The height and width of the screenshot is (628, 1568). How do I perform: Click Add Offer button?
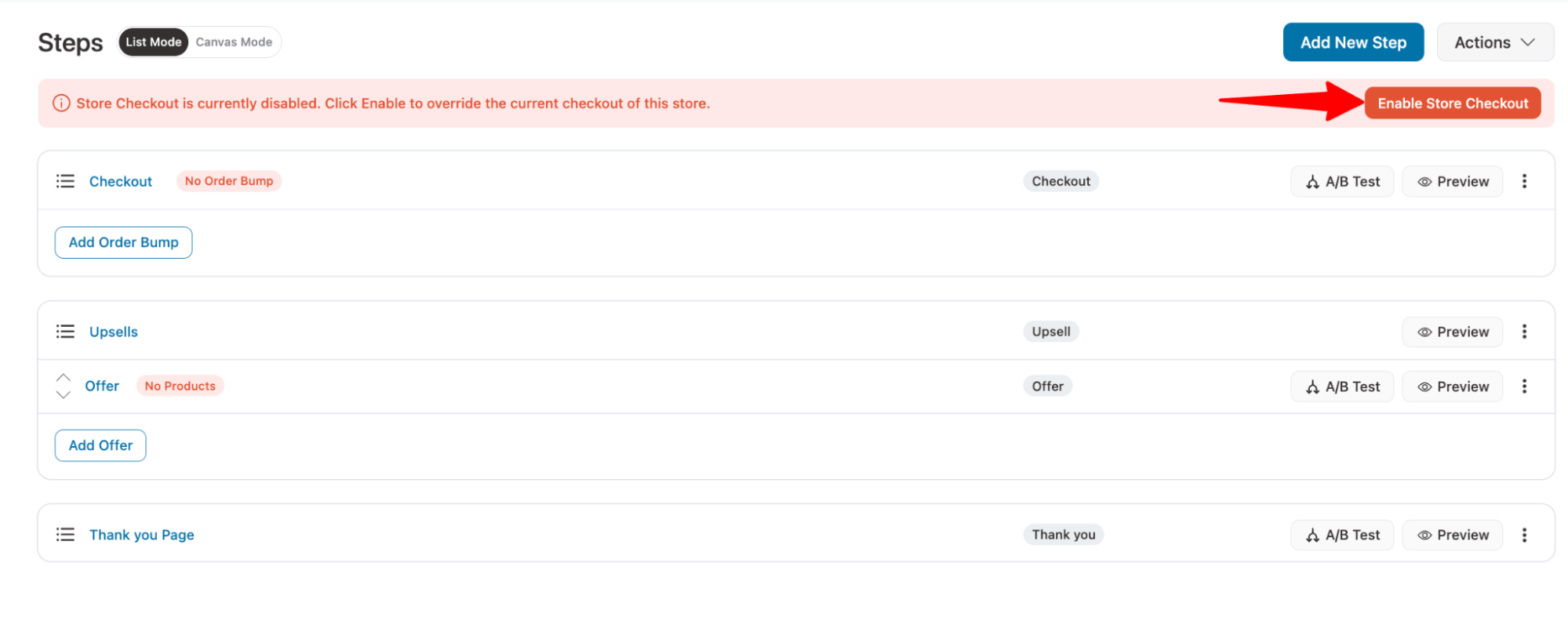[100, 445]
